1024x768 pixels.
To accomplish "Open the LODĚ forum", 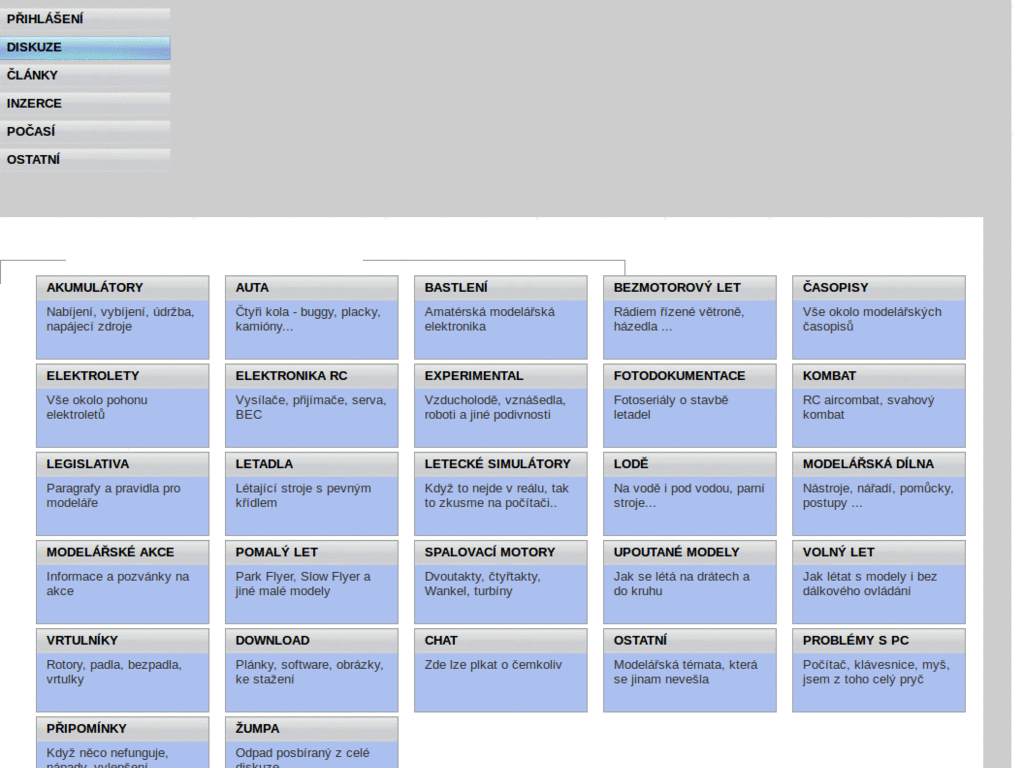I will tap(631, 464).
